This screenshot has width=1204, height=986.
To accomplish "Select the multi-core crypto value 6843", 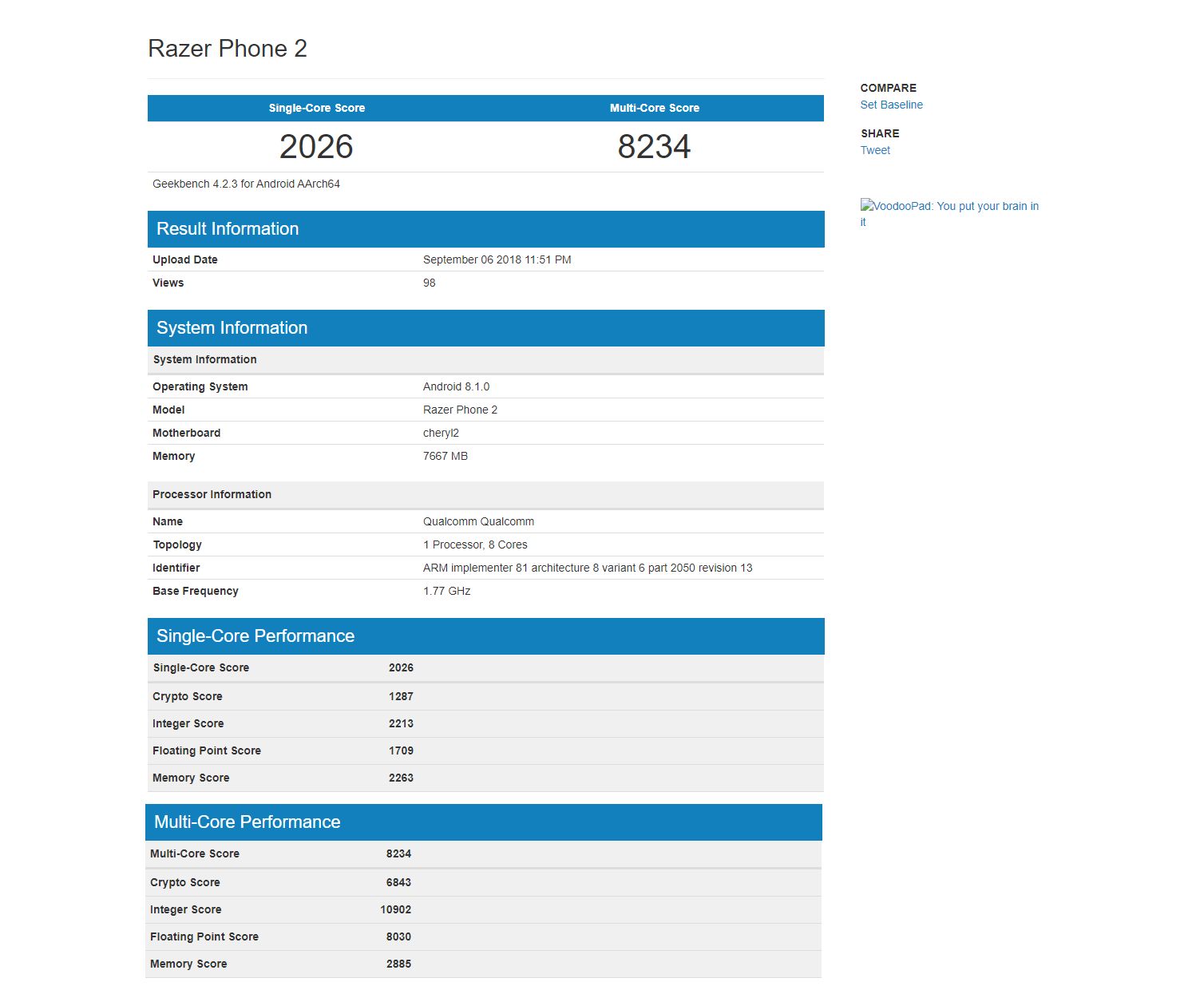I will [x=398, y=882].
